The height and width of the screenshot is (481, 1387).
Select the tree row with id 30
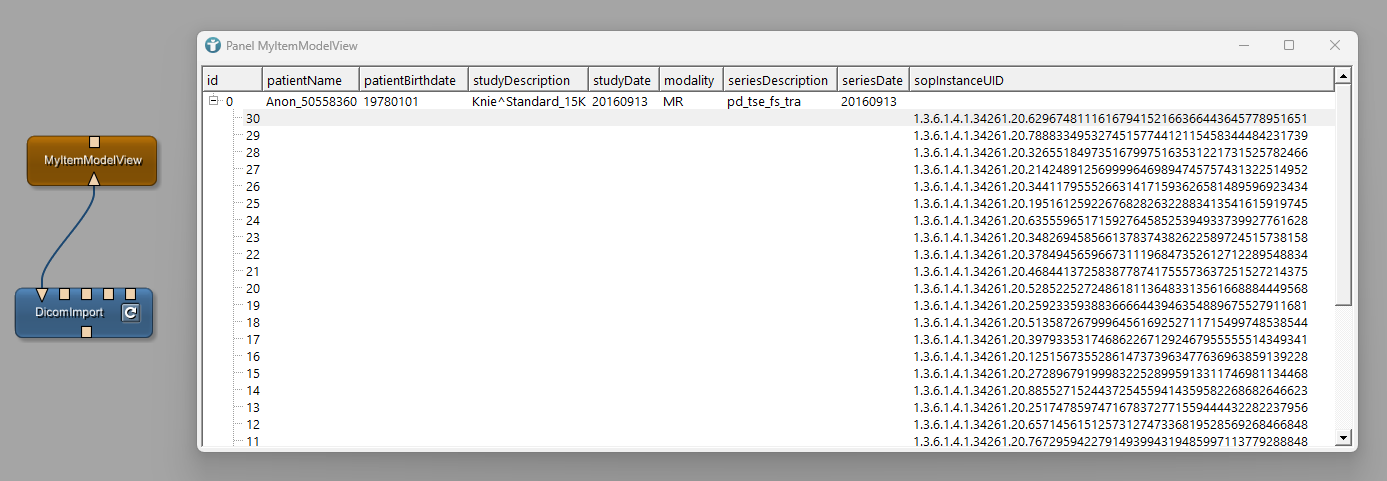253,118
